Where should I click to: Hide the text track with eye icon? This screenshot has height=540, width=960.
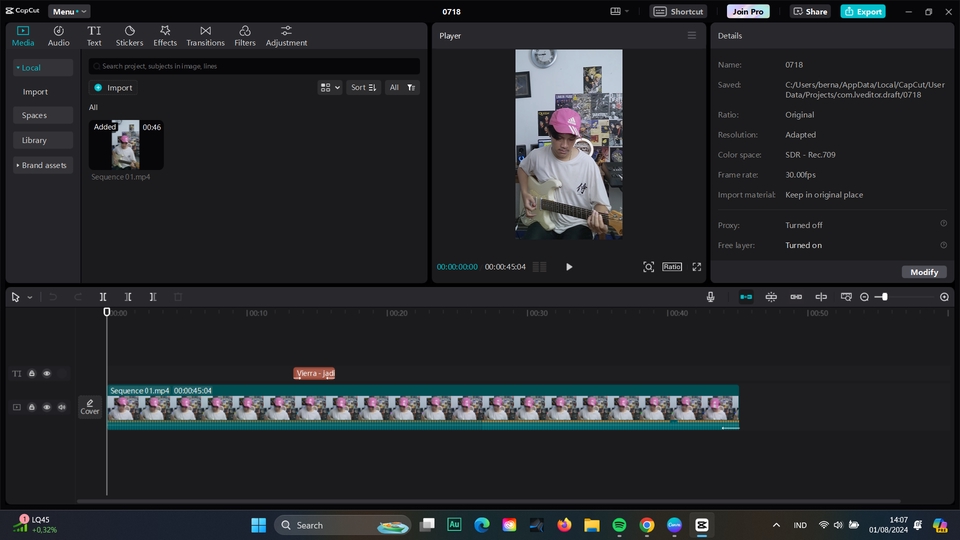pos(47,374)
